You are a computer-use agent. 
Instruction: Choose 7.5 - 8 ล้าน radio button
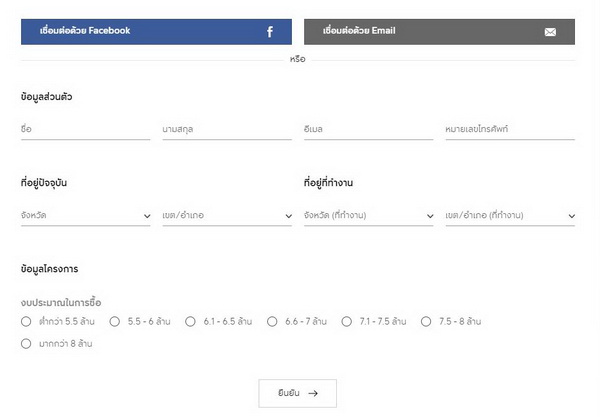click(426, 322)
